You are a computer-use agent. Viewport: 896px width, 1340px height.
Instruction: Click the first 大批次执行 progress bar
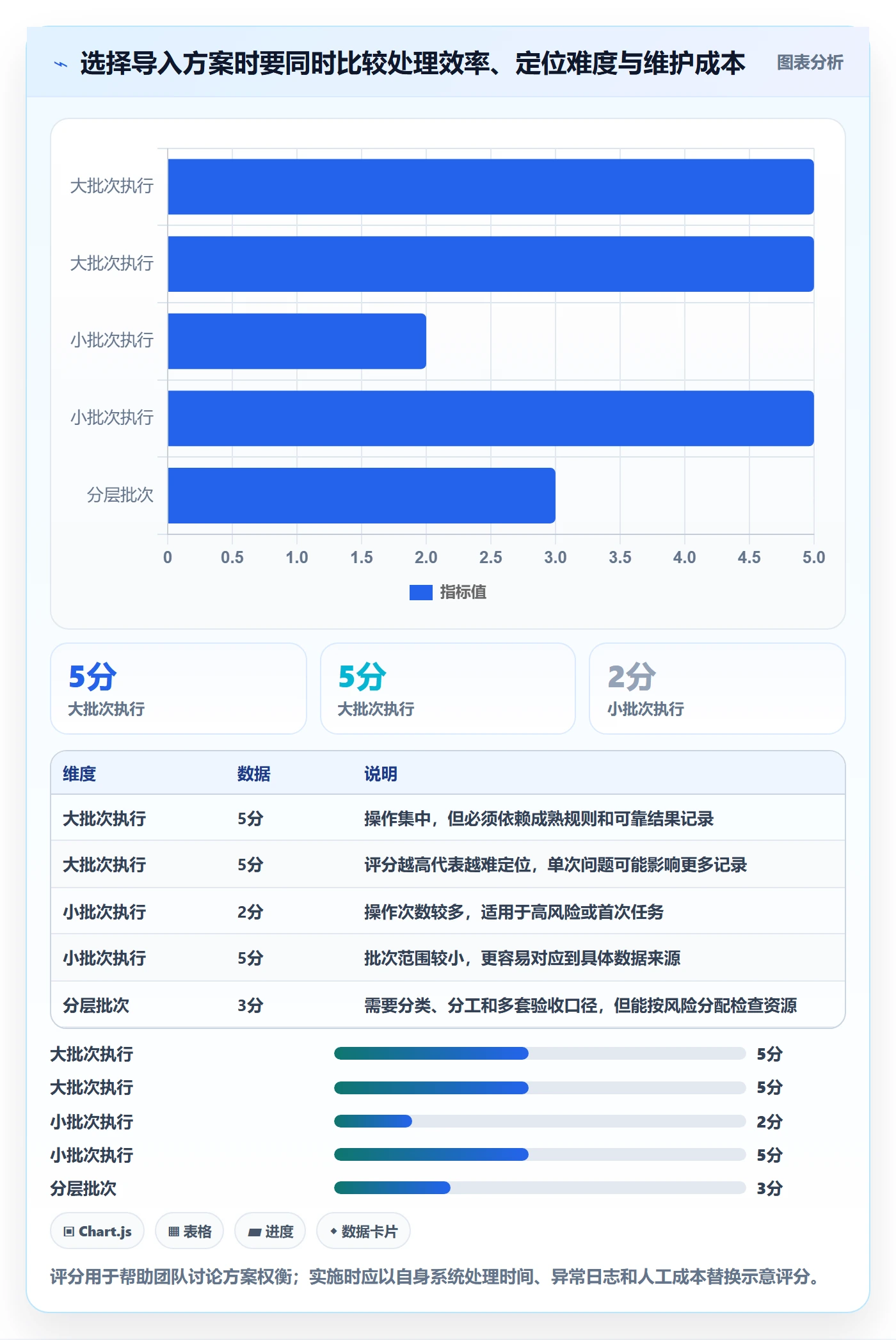point(540,1054)
